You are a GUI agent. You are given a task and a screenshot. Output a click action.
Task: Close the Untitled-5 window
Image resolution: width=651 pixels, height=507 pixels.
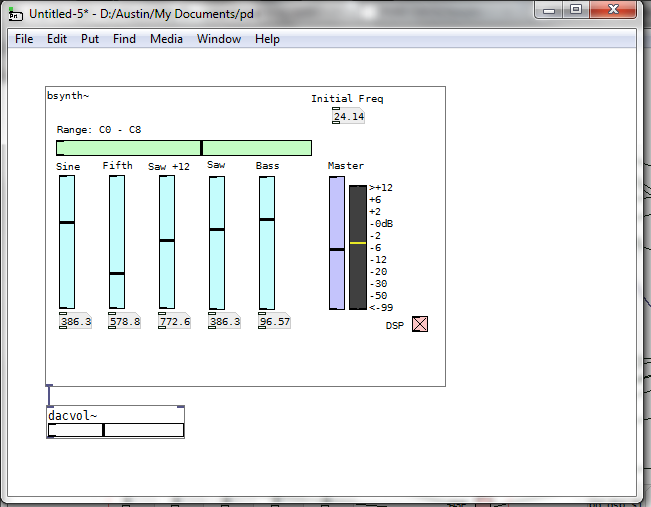(613, 10)
